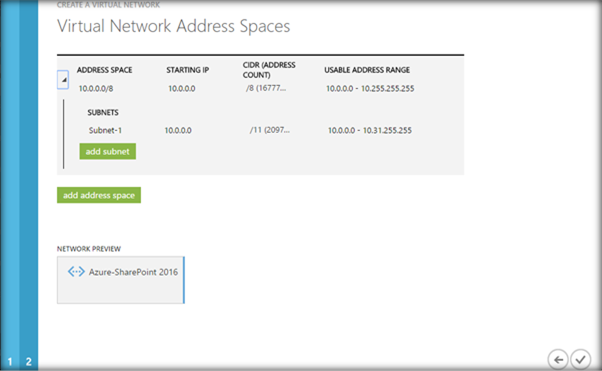Screen dimensions: 602x371
Task: Click the back arrow button
Action: click(558, 360)
